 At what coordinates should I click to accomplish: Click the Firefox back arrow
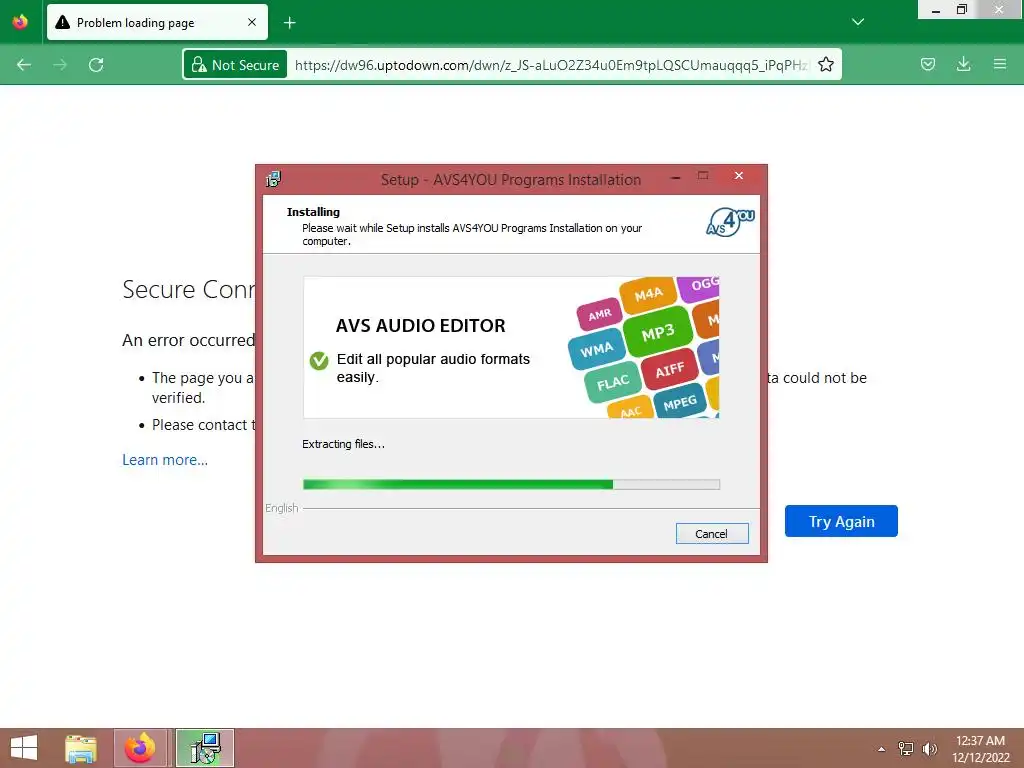24,65
